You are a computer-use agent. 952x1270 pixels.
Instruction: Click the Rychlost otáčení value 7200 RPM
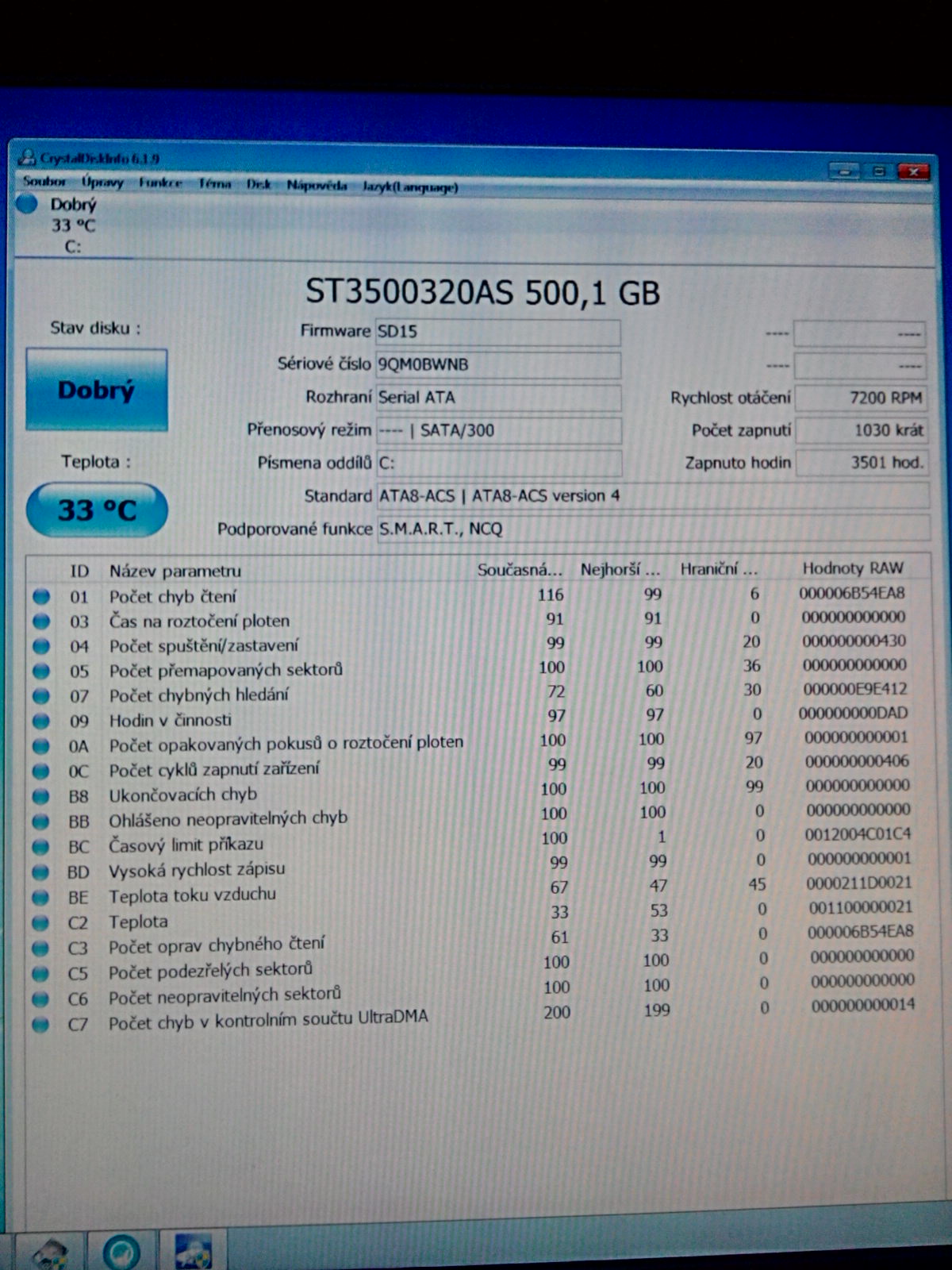861,398
